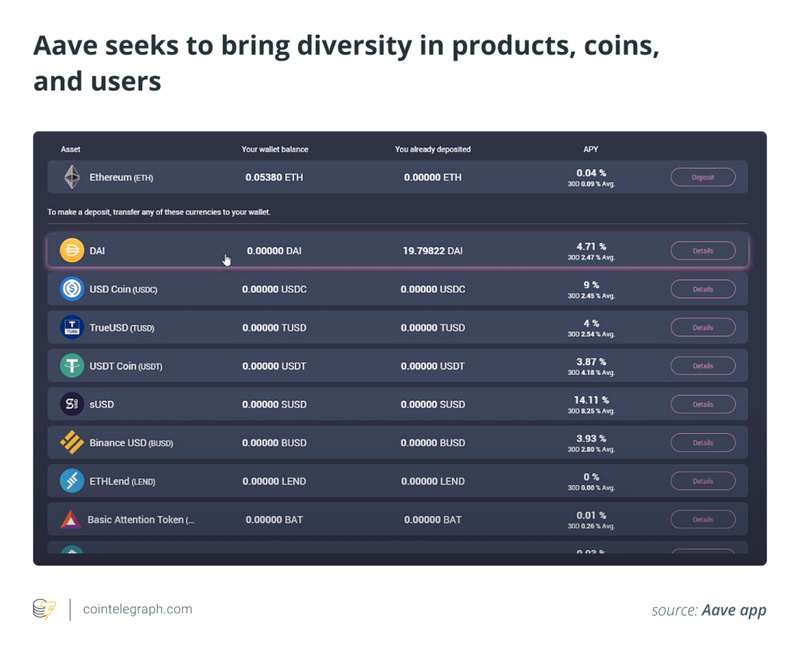Click the dark sUSD token icon
The height and width of the screenshot is (654, 800).
point(71,404)
